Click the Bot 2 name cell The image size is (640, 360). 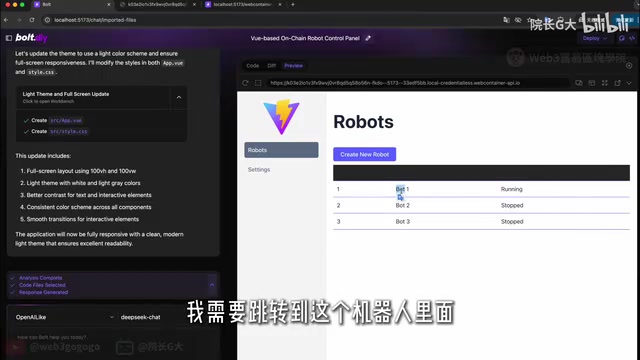pyautogui.click(x=402, y=205)
